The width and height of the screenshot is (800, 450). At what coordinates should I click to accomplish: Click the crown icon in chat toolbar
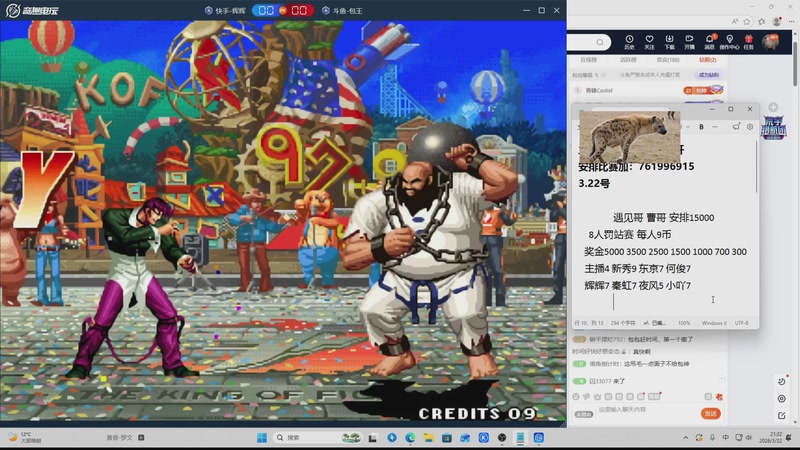point(597,396)
